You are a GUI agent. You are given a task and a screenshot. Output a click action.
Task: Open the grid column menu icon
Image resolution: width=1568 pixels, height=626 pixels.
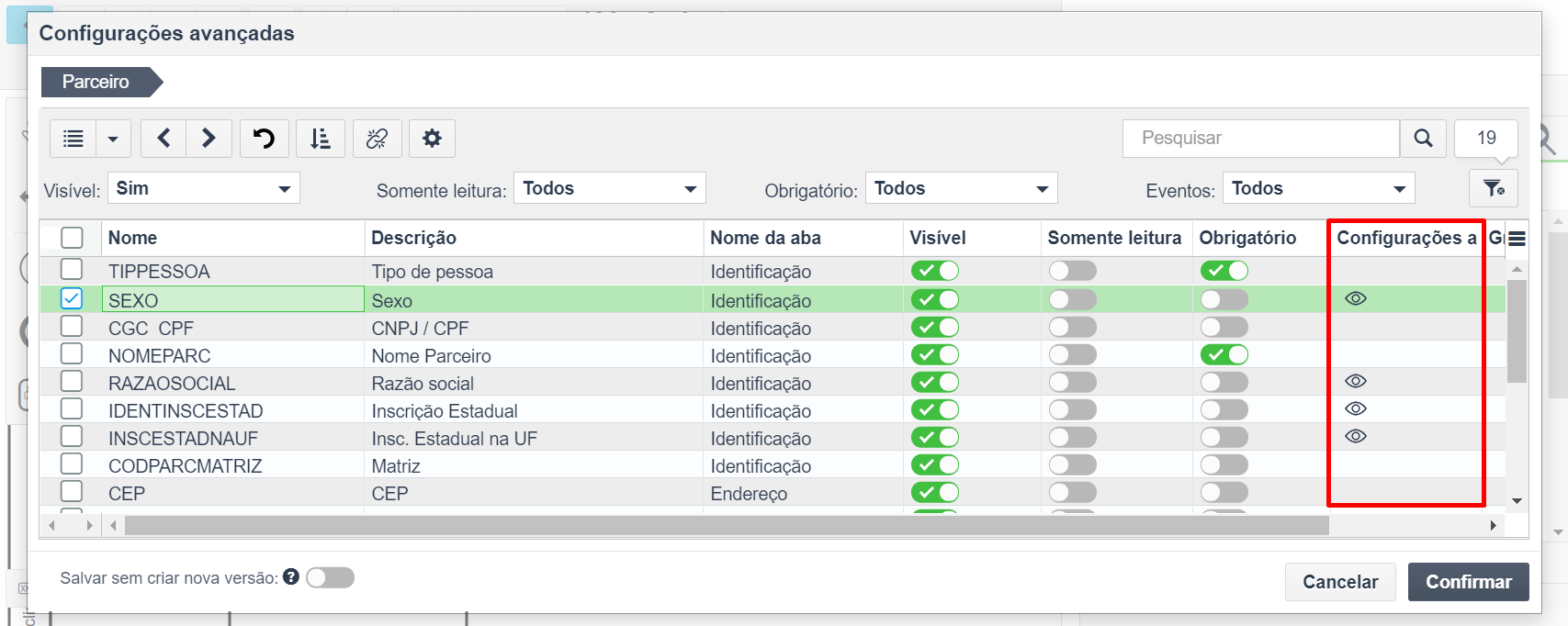[1517, 239]
